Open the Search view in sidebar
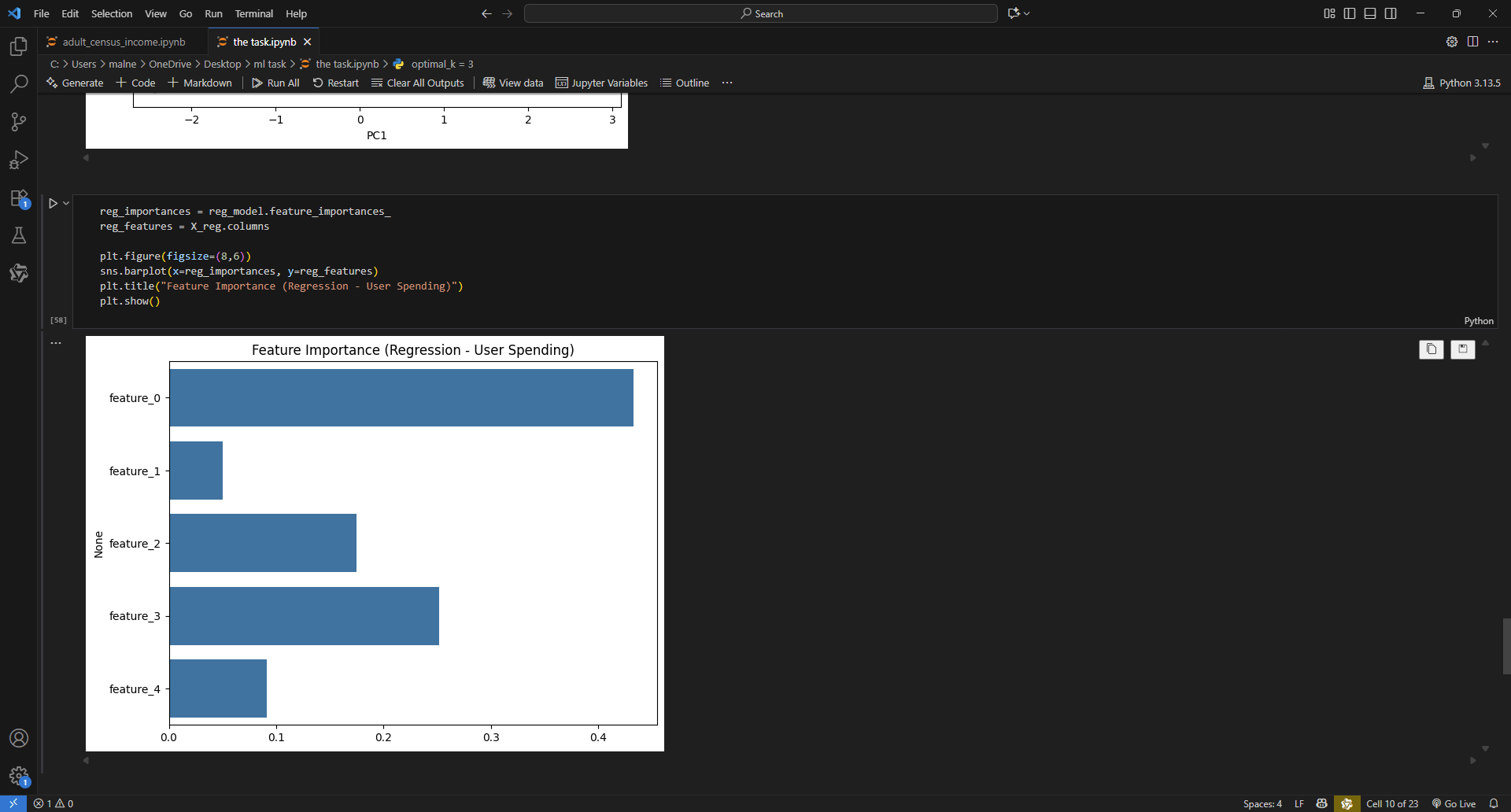 point(19,83)
